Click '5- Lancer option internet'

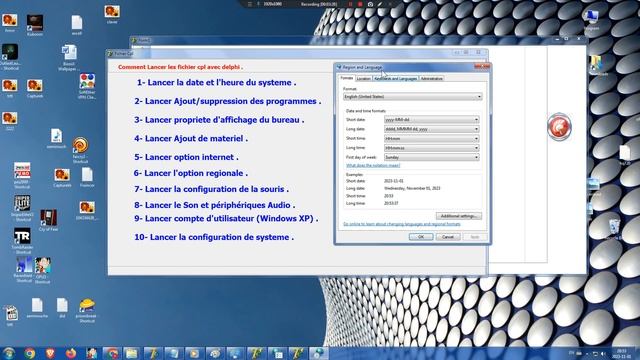pyautogui.click(x=186, y=157)
